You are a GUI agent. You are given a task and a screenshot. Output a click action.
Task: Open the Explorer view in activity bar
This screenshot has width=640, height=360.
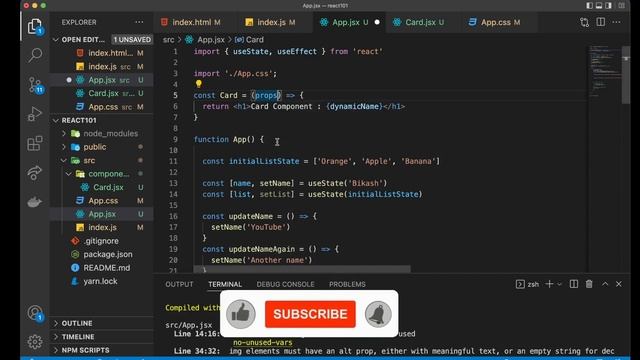click(x=35, y=27)
